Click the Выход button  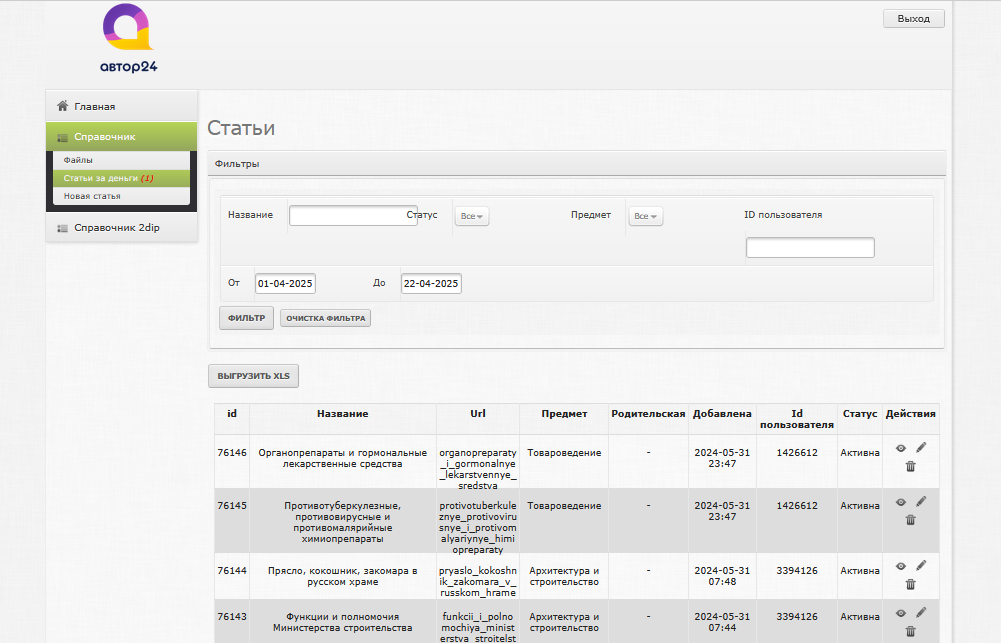tap(914, 19)
